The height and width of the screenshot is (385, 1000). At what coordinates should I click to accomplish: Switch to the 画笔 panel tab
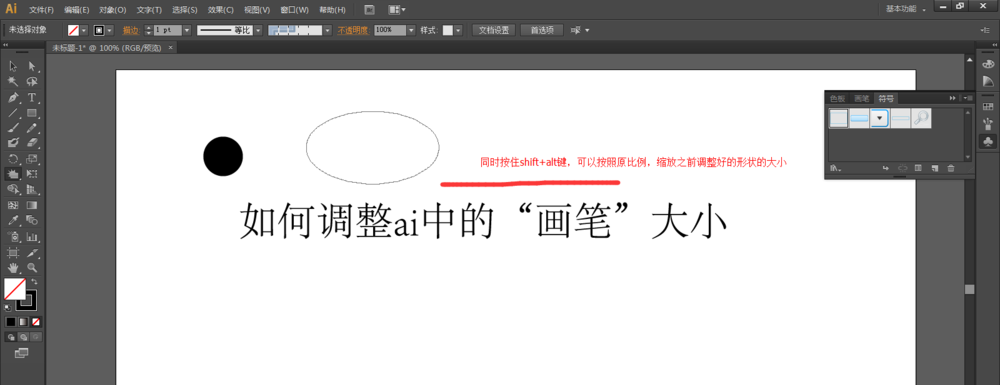point(862,98)
